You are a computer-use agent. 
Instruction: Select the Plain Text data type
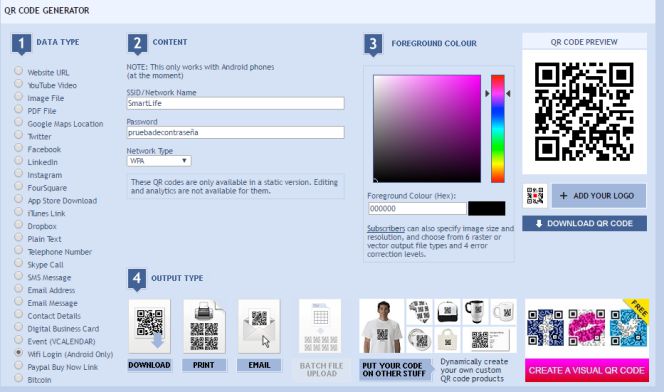(x=19, y=237)
